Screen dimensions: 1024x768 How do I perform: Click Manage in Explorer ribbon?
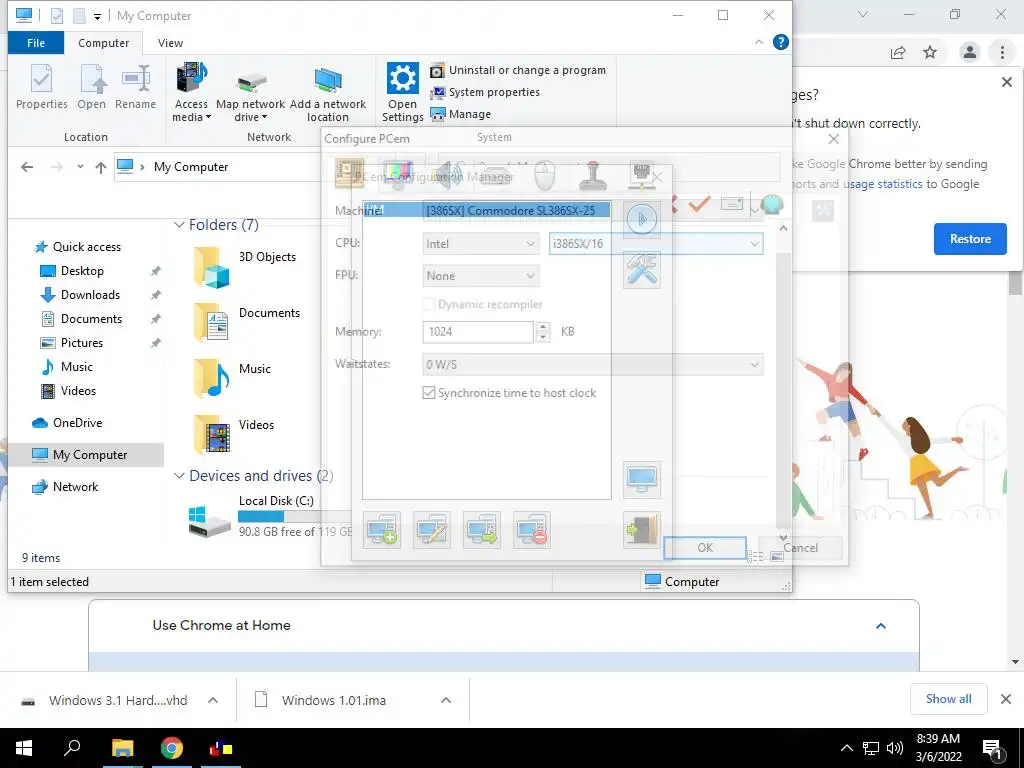(x=460, y=114)
